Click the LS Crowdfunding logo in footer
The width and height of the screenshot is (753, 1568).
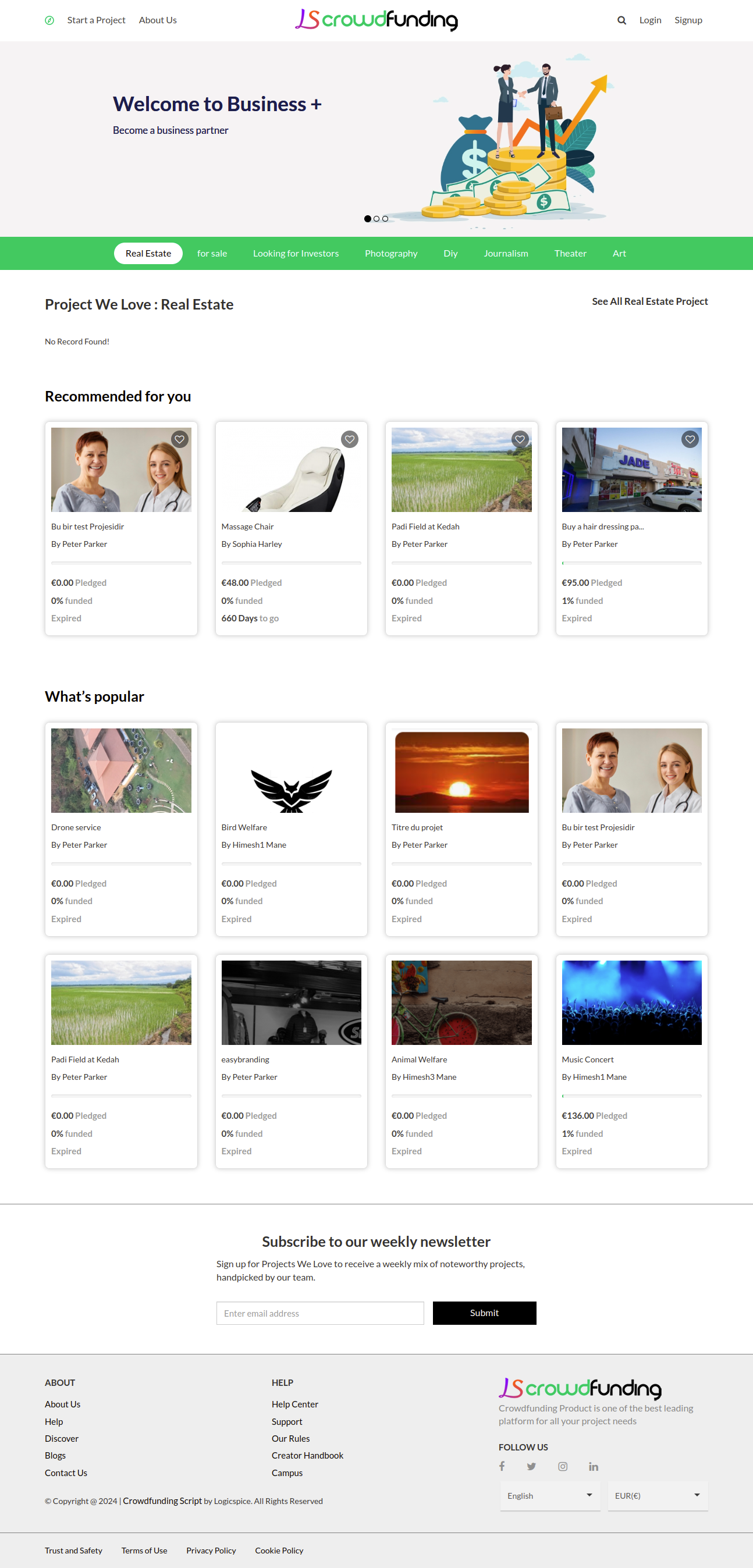[x=580, y=1388]
